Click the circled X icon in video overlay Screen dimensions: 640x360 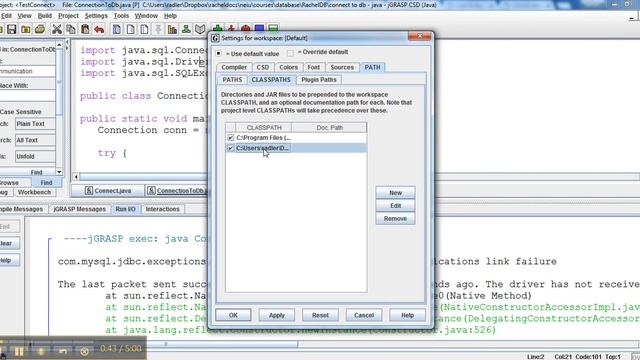pyautogui.click(x=84, y=351)
